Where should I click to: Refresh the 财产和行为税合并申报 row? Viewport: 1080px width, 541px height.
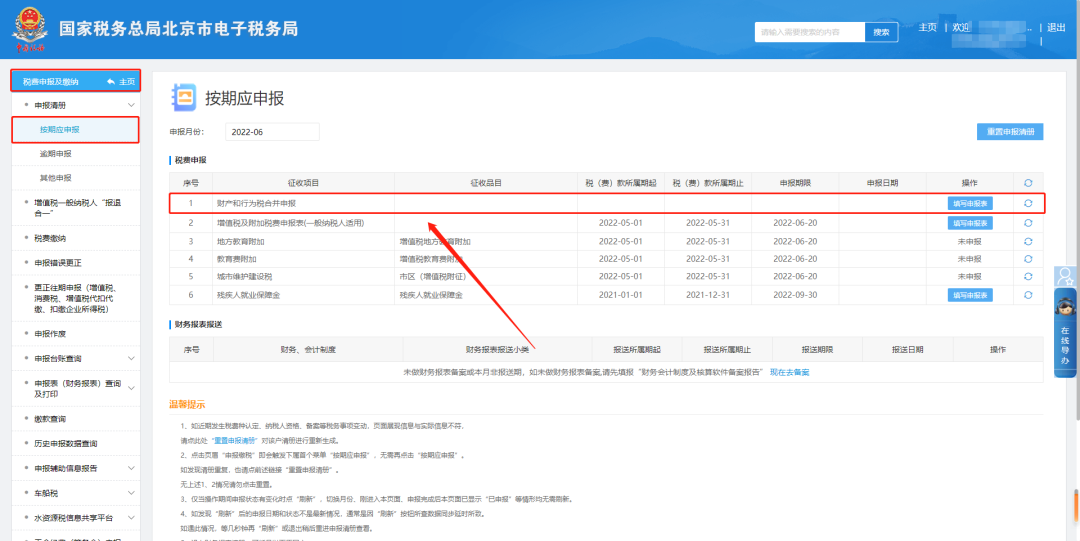(x=1027, y=203)
